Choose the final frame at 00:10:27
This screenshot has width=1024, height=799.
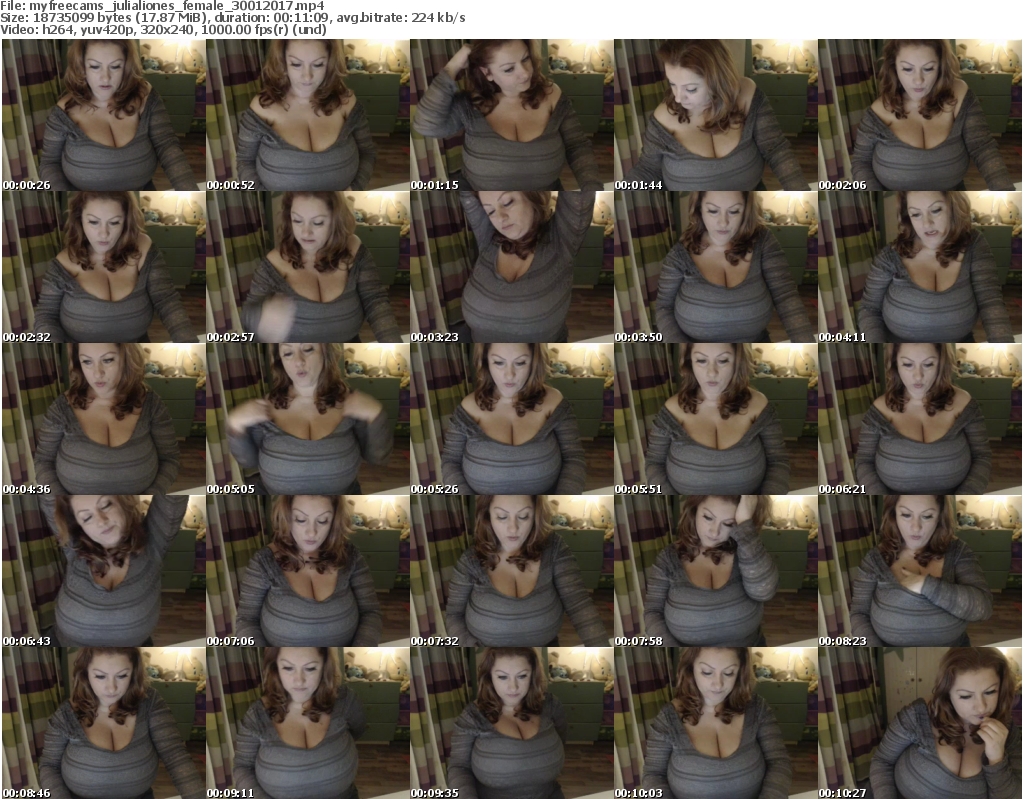coord(920,723)
